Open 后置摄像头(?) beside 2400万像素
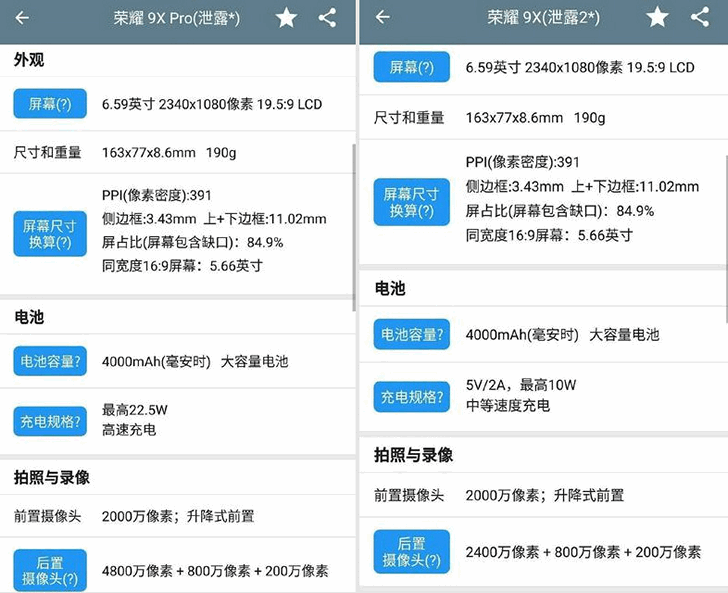 411,552
